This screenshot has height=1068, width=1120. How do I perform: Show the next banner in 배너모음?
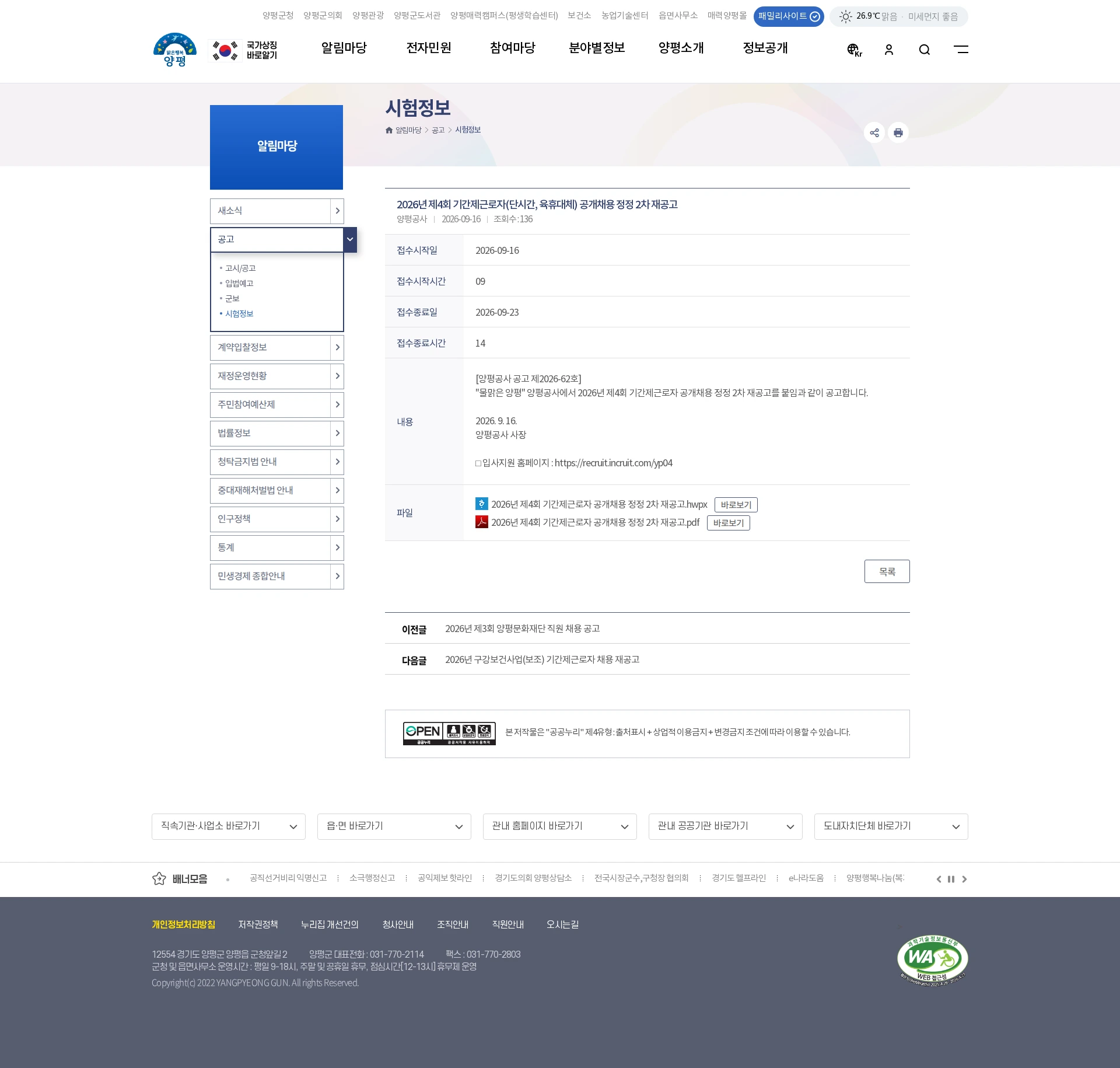(964, 879)
